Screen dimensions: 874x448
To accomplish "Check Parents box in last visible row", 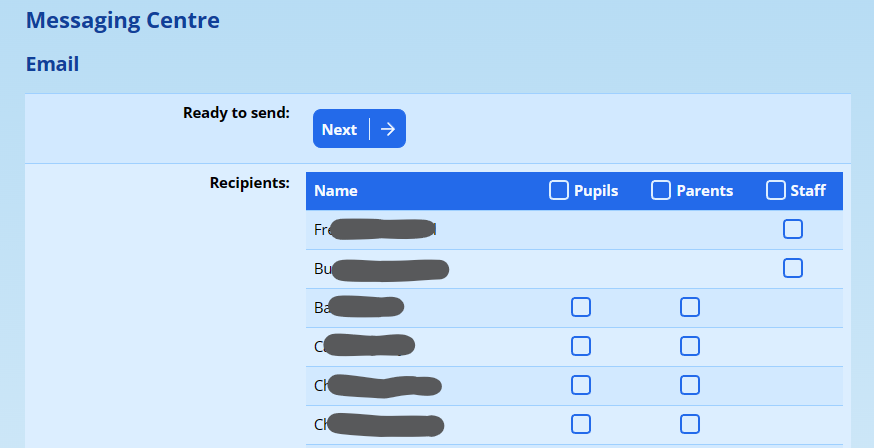I will point(690,424).
